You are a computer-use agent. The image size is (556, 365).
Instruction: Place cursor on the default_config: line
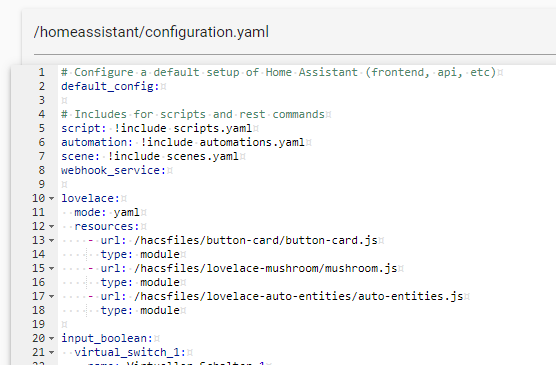110,86
